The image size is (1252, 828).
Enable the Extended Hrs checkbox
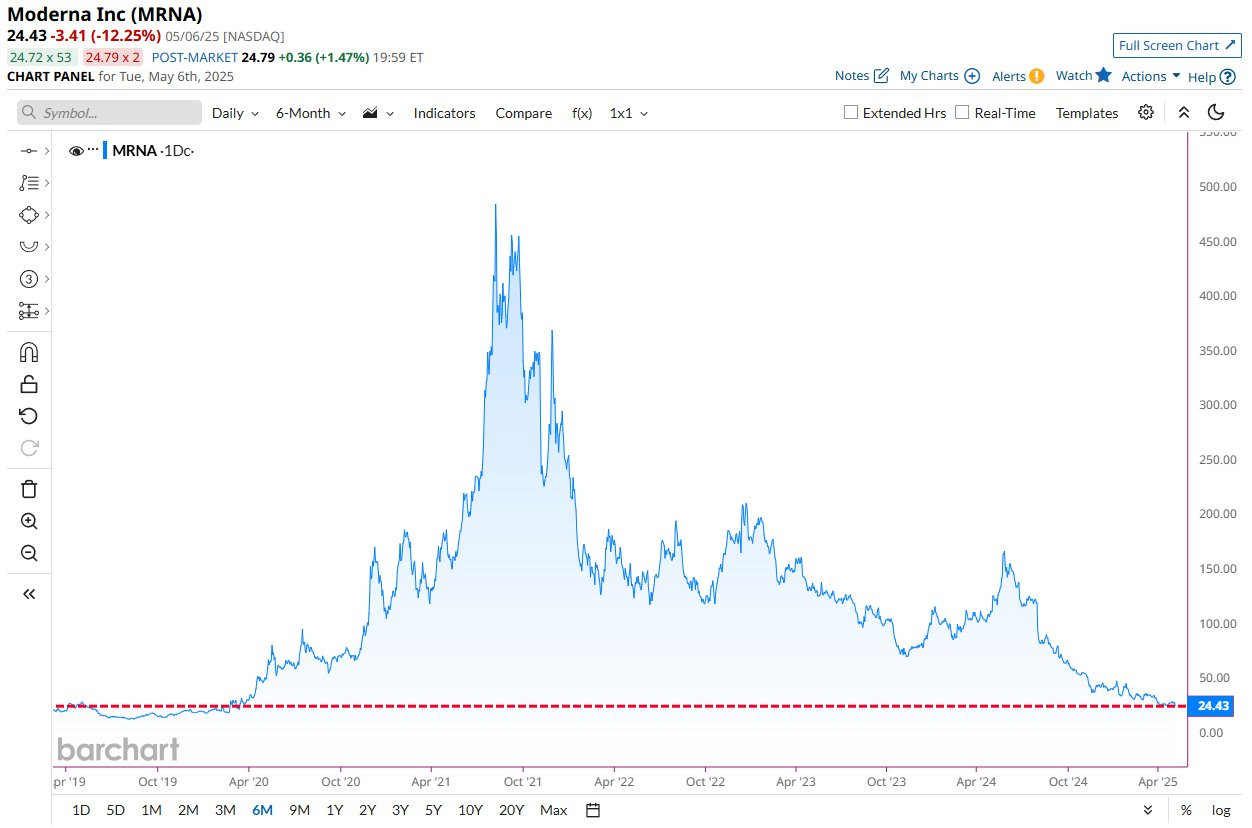[x=851, y=113]
